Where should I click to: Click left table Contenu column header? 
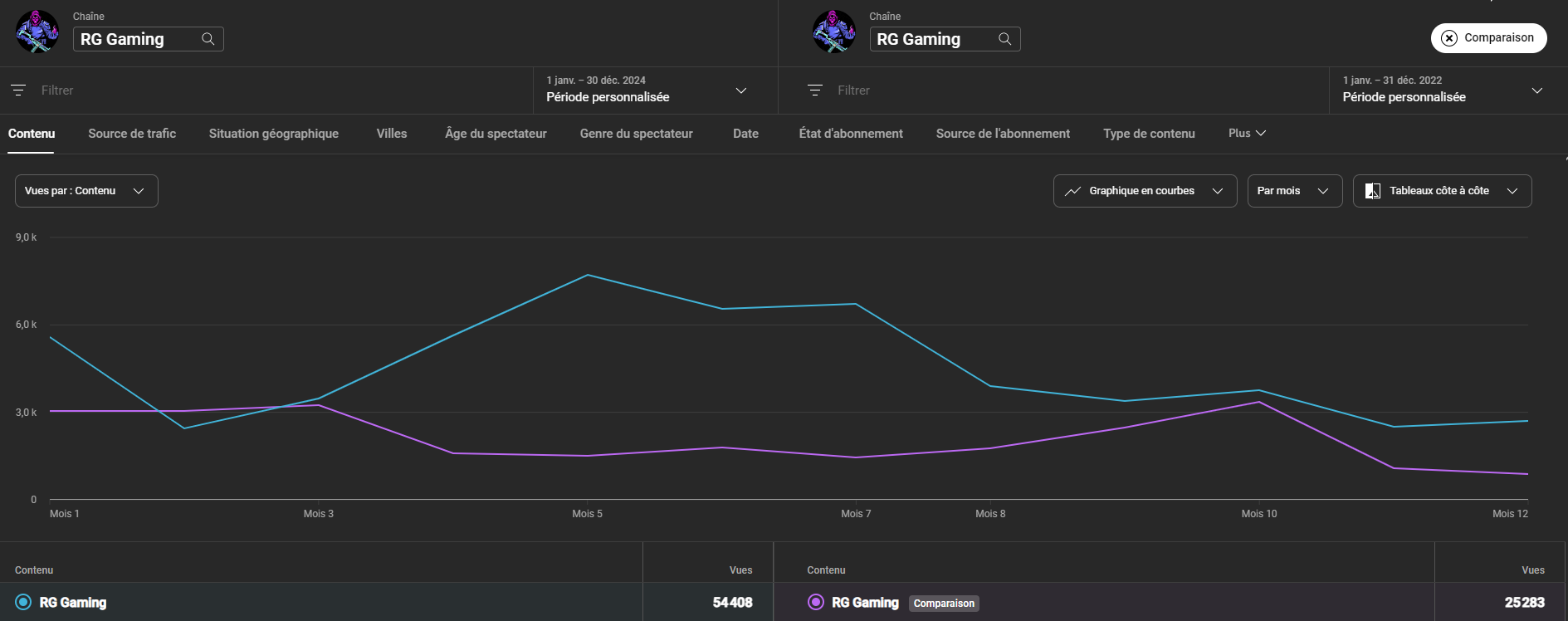[x=34, y=570]
